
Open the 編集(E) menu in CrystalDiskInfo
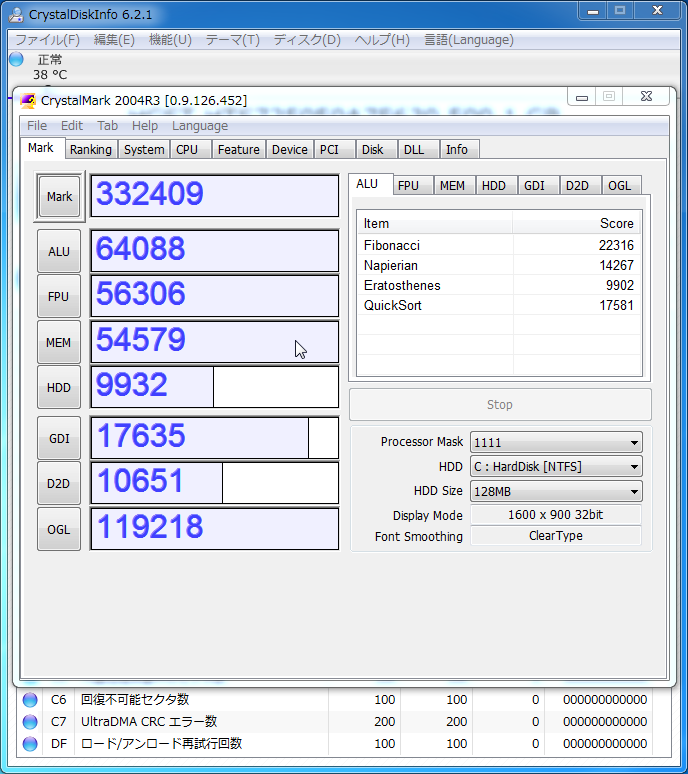pyautogui.click(x=114, y=39)
